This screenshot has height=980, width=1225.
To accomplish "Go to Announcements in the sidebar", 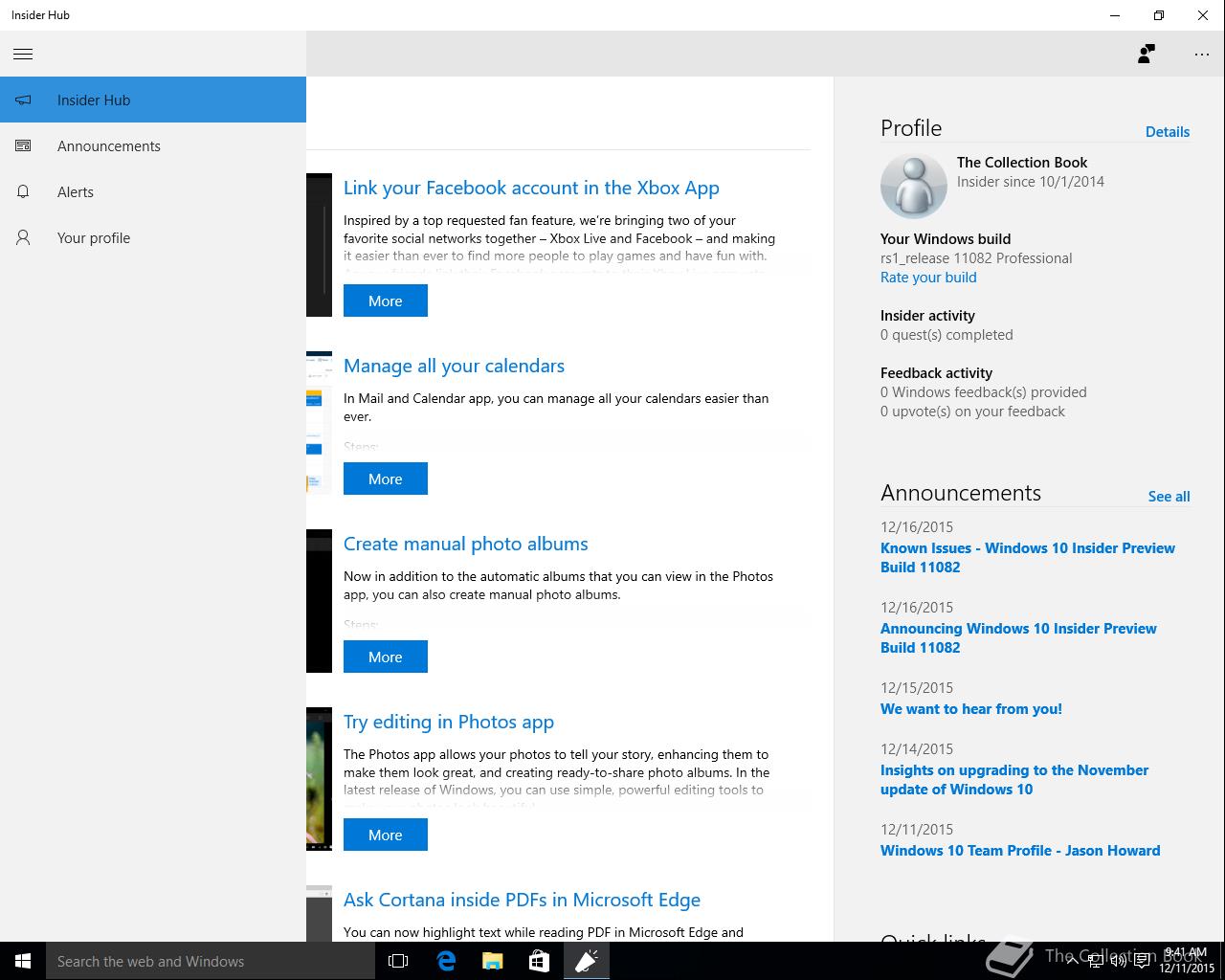I will click(x=153, y=145).
